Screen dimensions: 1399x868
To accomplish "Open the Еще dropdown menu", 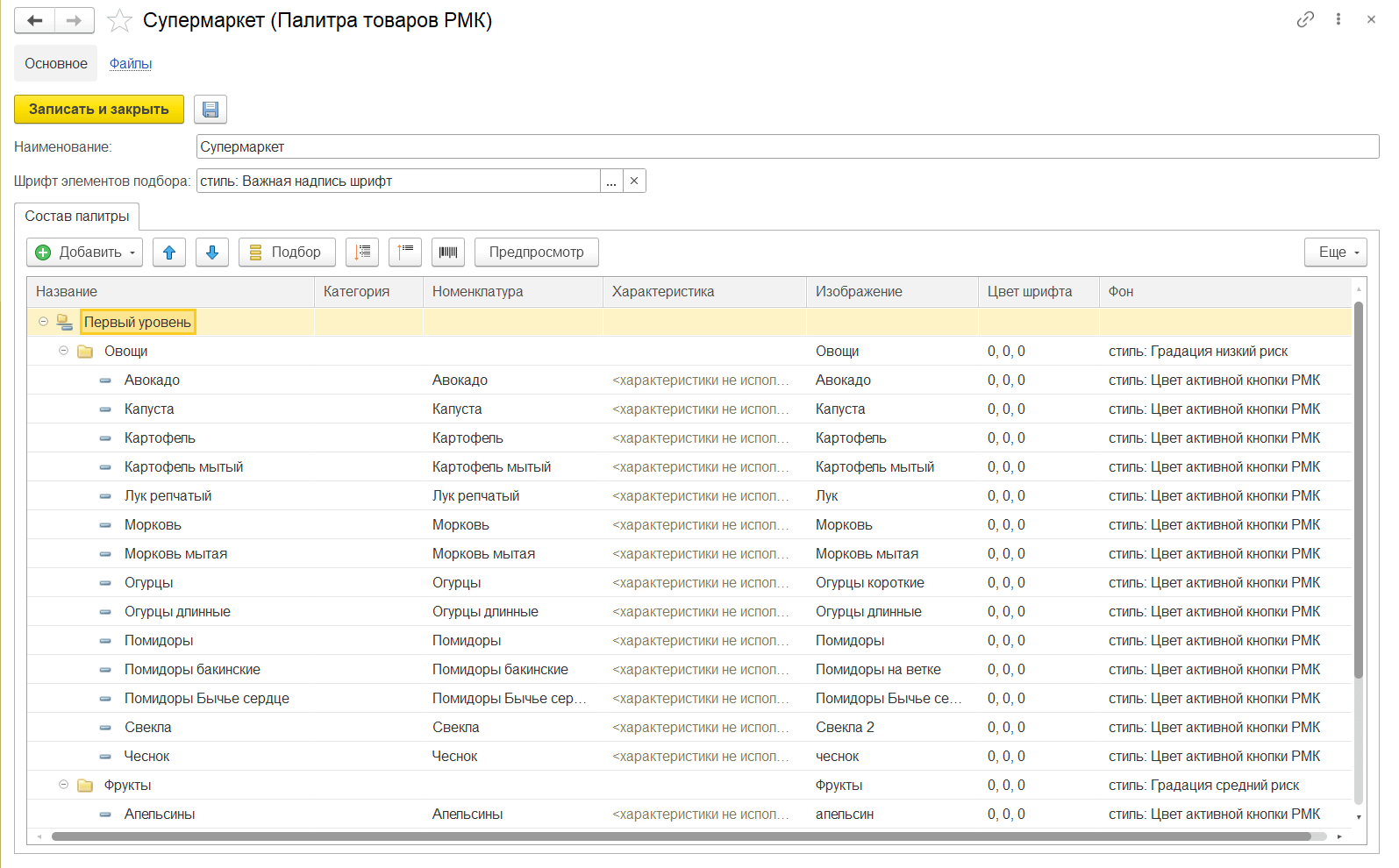I will click(x=1336, y=253).
